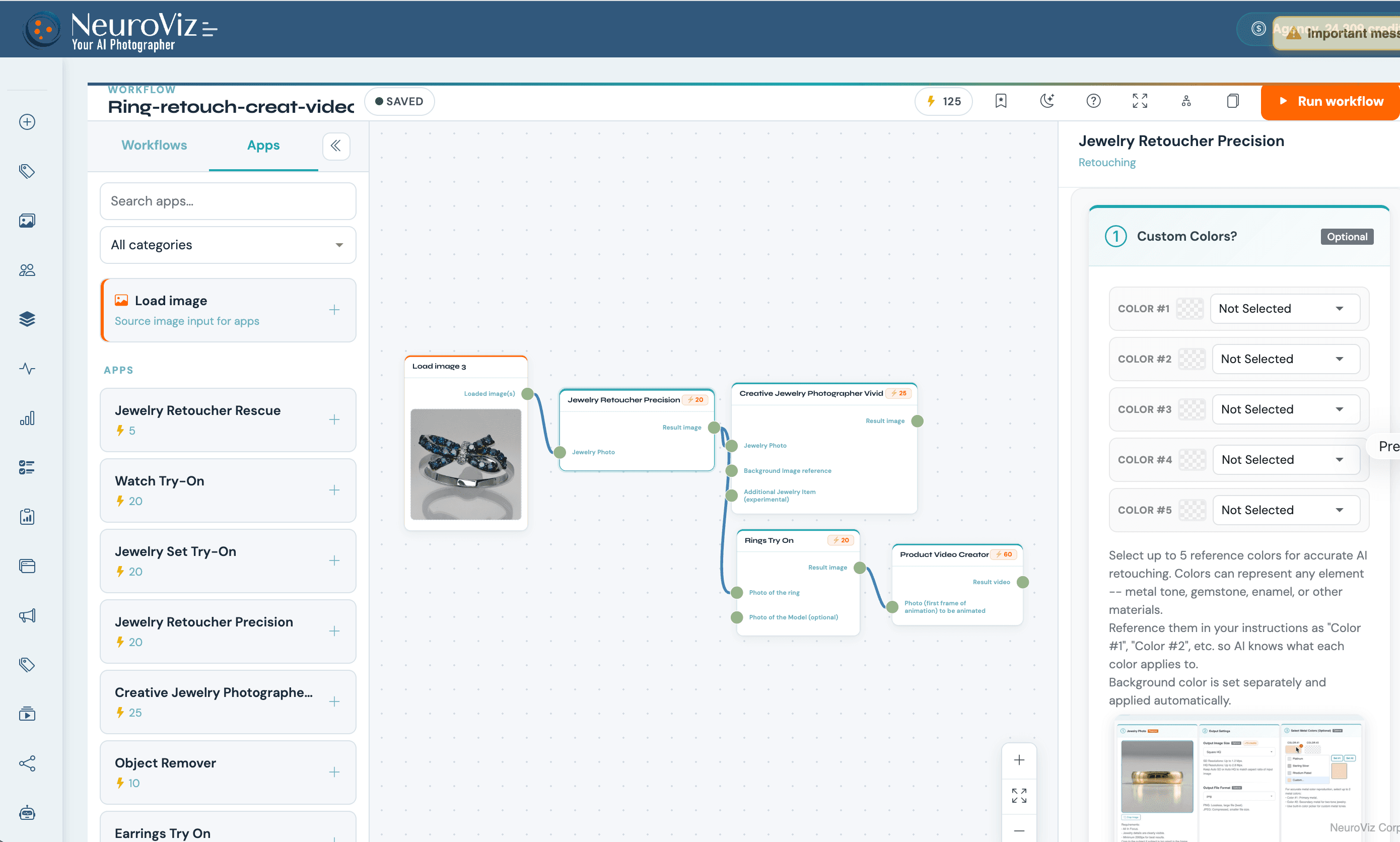Click the hamburger menu icon beside the NeuroViz logo
1400x842 pixels.
point(210,29)
